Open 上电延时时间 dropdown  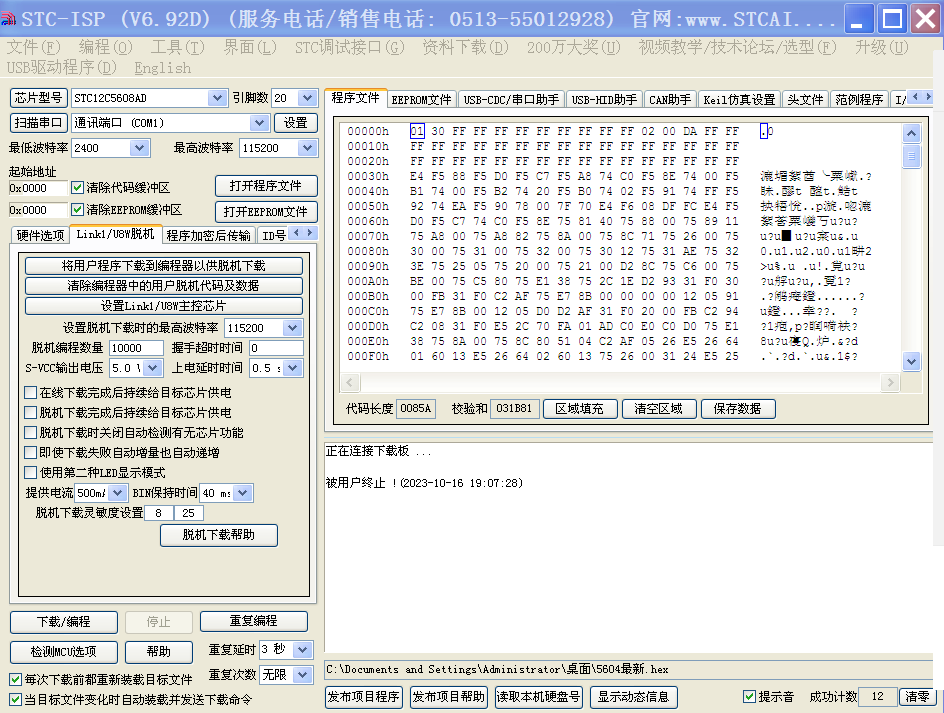293,367
